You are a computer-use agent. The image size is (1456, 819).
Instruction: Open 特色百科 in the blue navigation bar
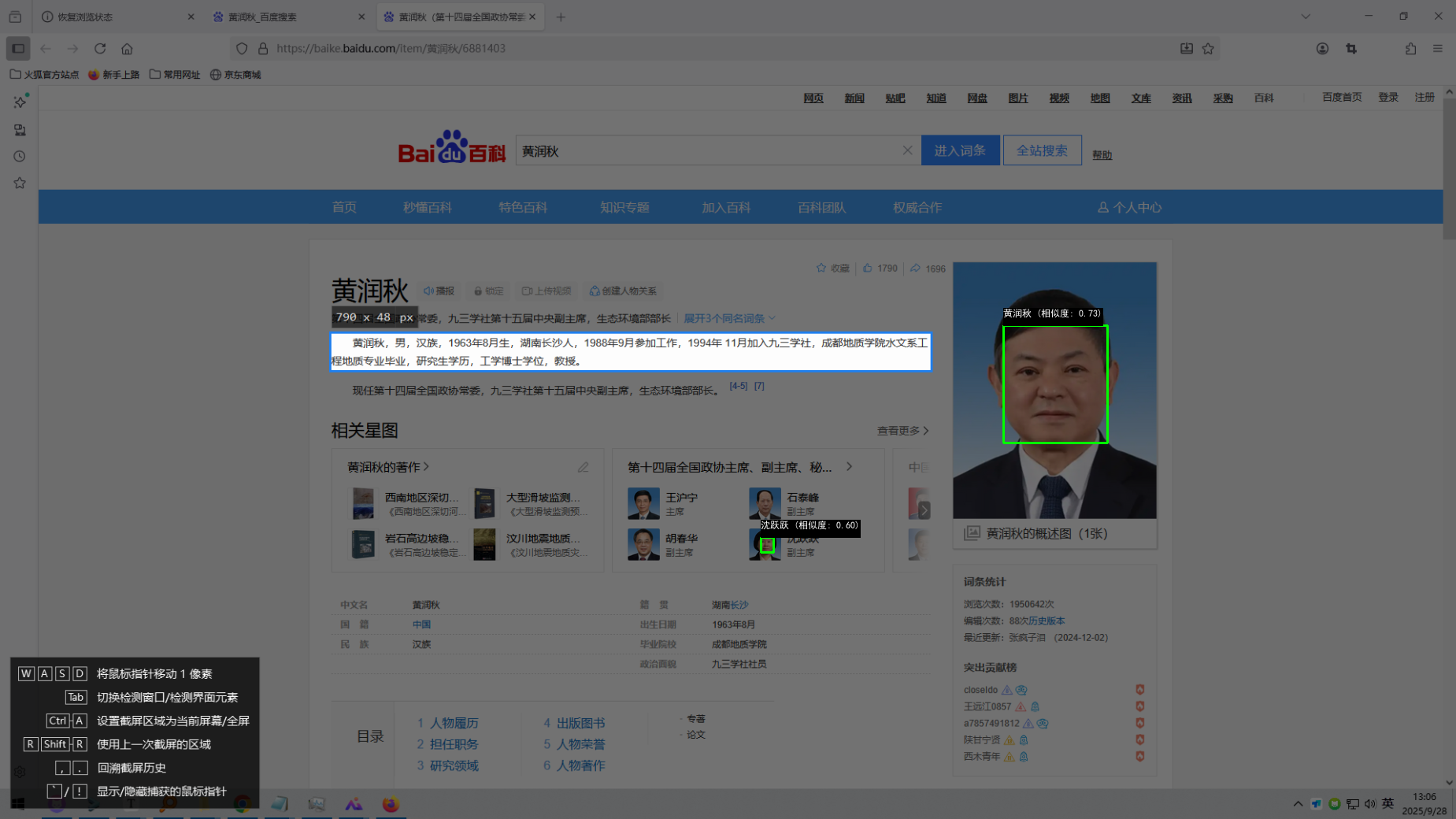tap(522, 207)
